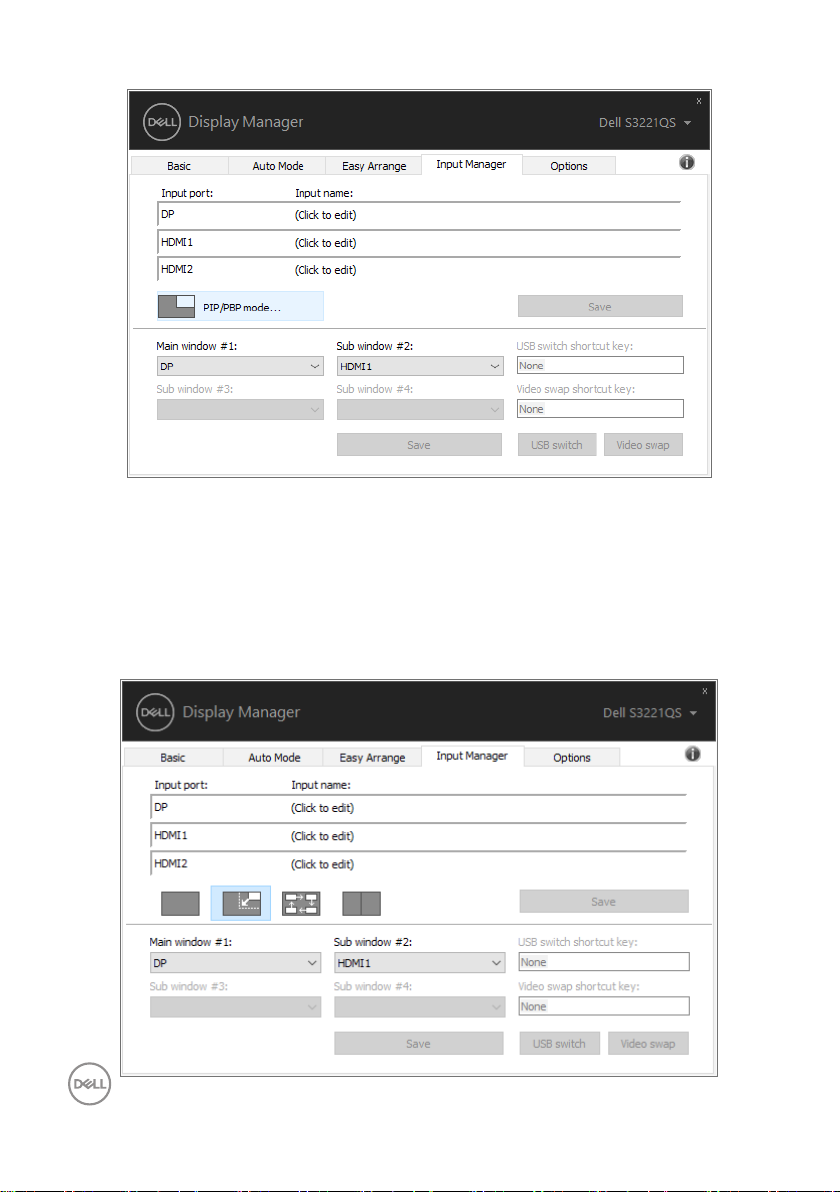
Task: Select the PIP small window mode icon in lower window
Action: pyautogui.click(x=241, y=903)
